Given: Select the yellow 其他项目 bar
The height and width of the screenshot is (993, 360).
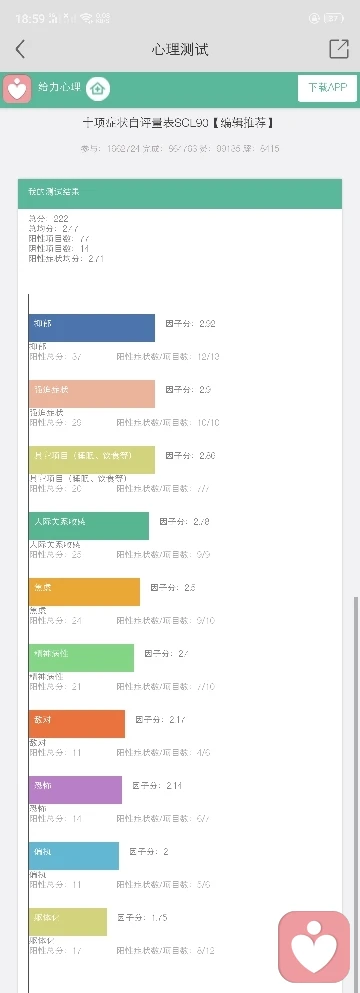Looking at the screenshot, I should coord(91,460).
